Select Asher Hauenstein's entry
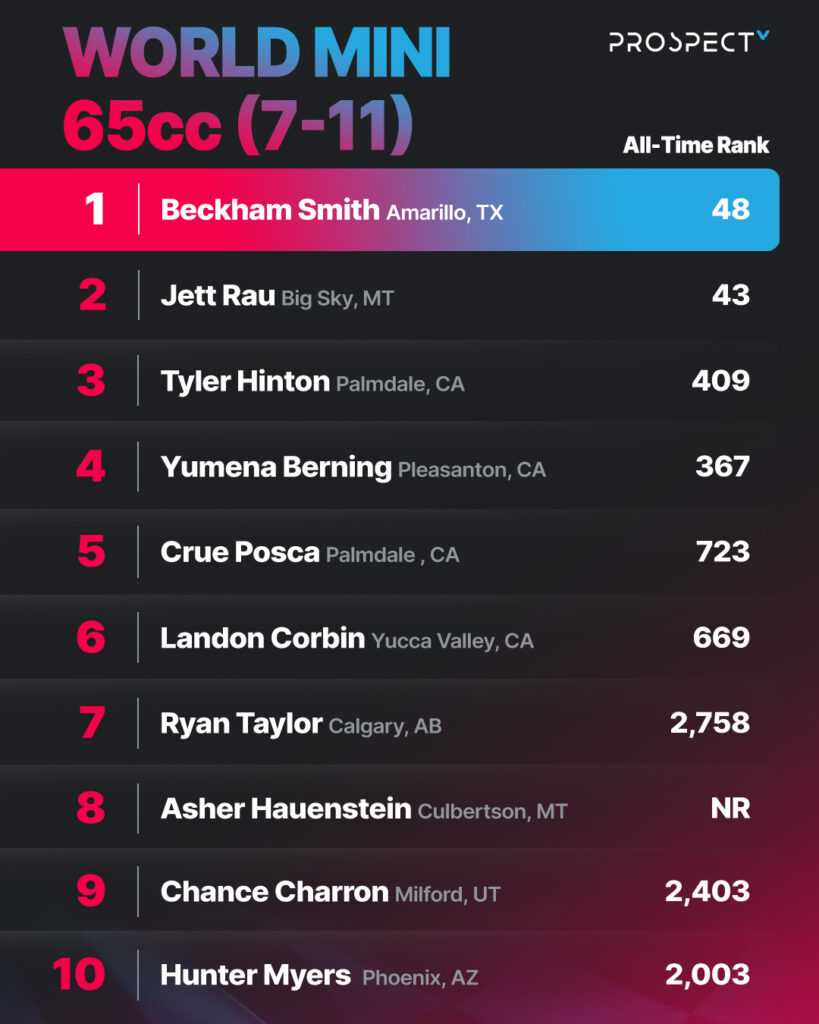This screenshot has width=819, height=1024. (286, 808)
